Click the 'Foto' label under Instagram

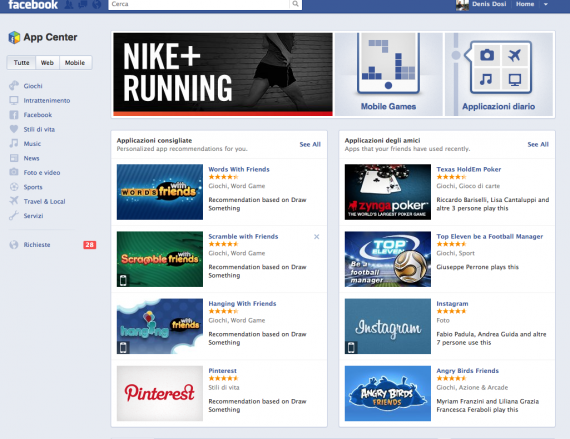coord(443,320)
